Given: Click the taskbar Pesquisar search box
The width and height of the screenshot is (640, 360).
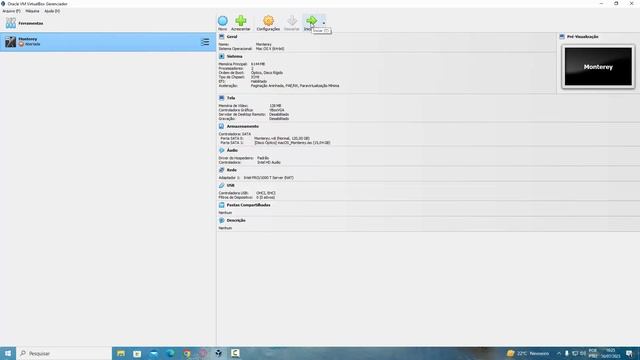Looking at the screenshot, I should pyautogui.click(x=64, y=353).
